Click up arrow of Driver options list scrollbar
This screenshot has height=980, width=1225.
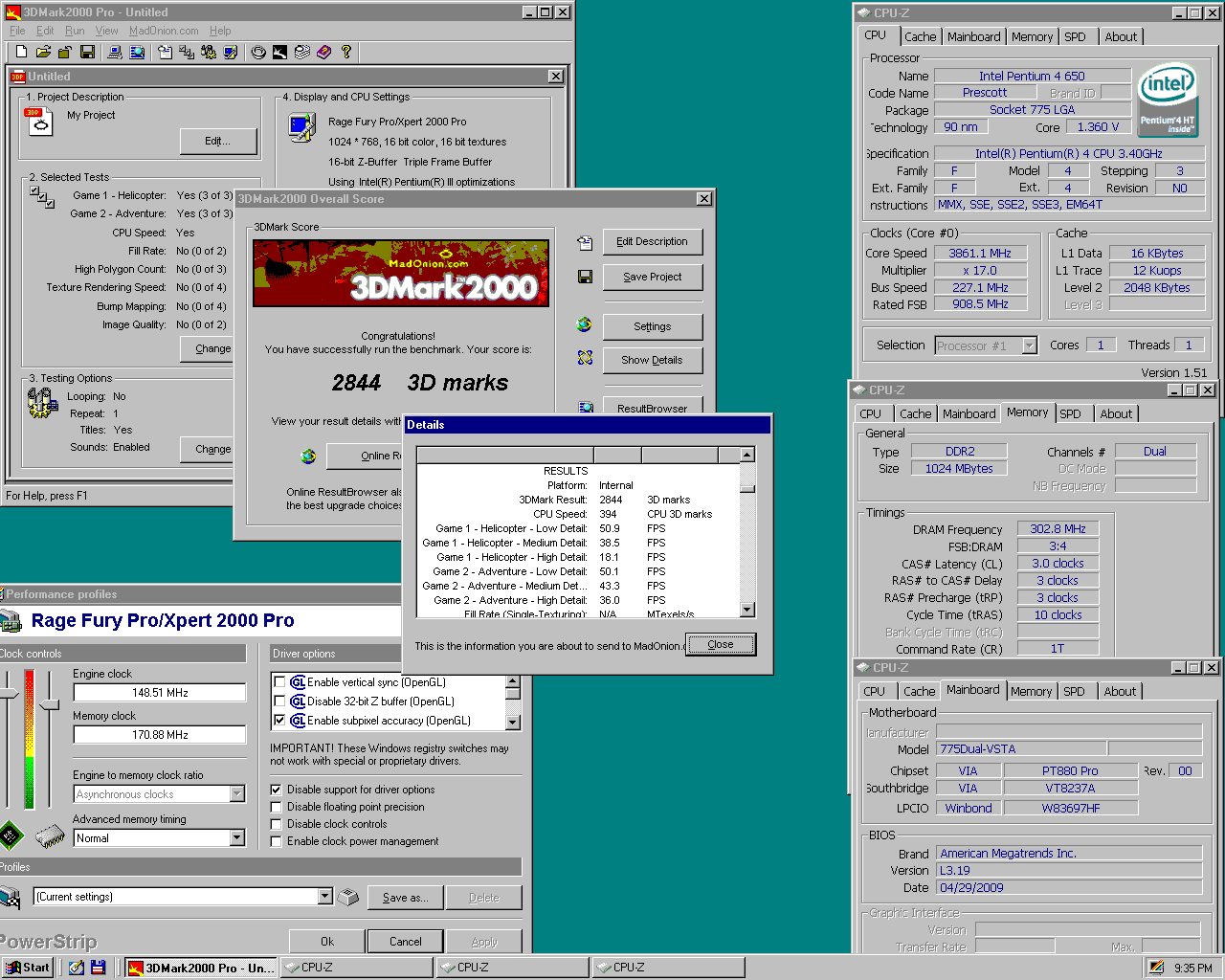pyautogui.click(x=513, y=681)
